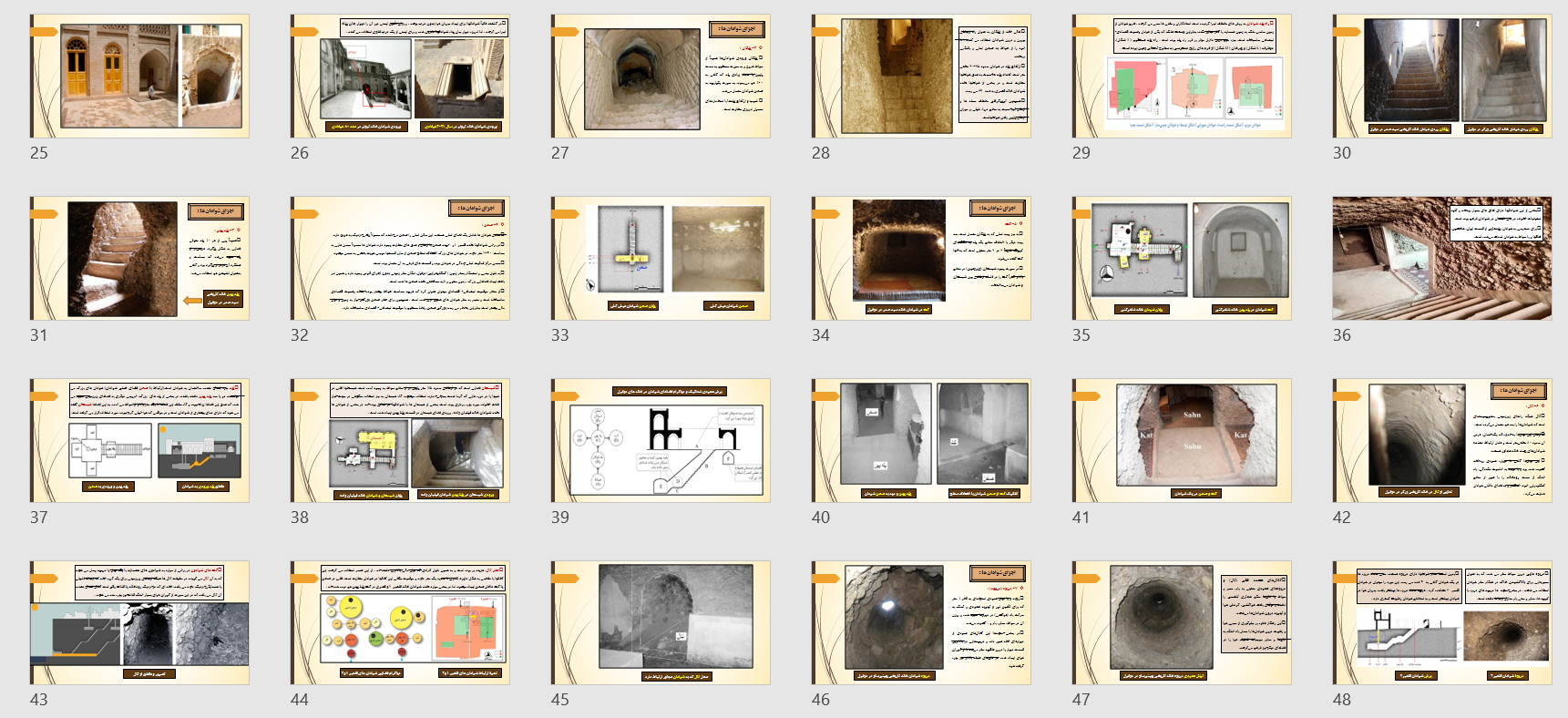This screenshot has width=1568, height=718.
Task: Select slide 41 labeled Sahn and Kat
Action: click(x=1182, y=440)
